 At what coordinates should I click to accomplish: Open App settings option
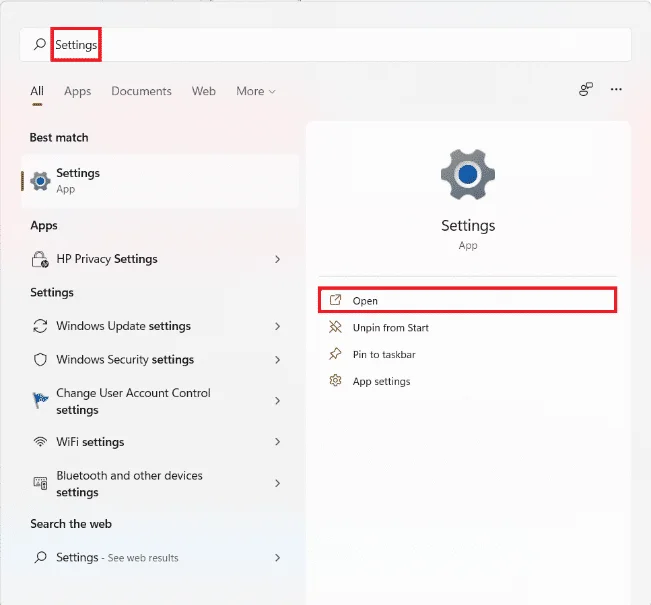click(x=467, y=381)
